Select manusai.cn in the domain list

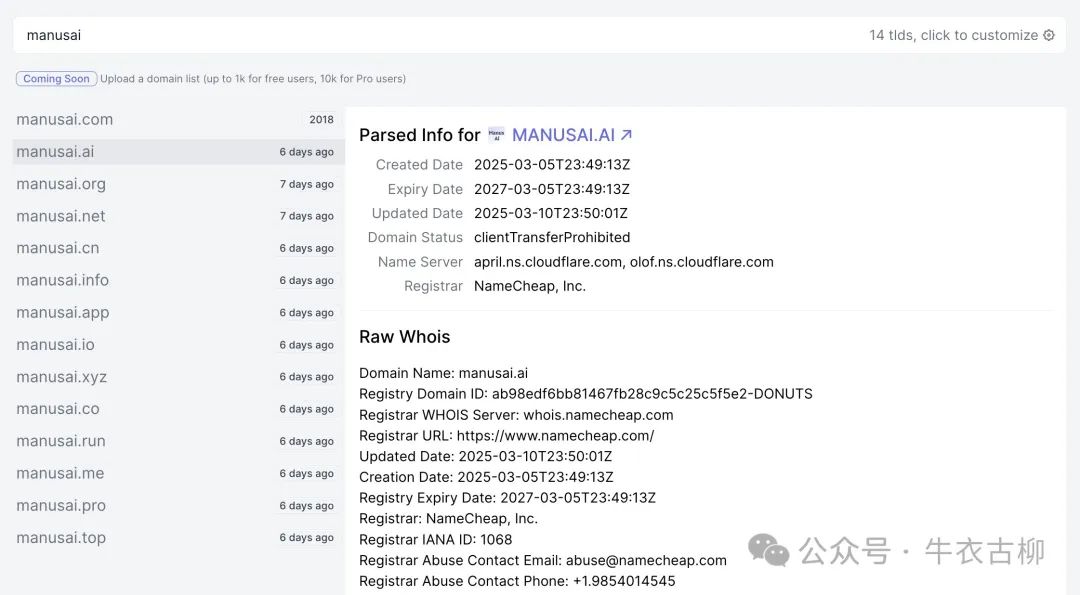tap(178, 248)
